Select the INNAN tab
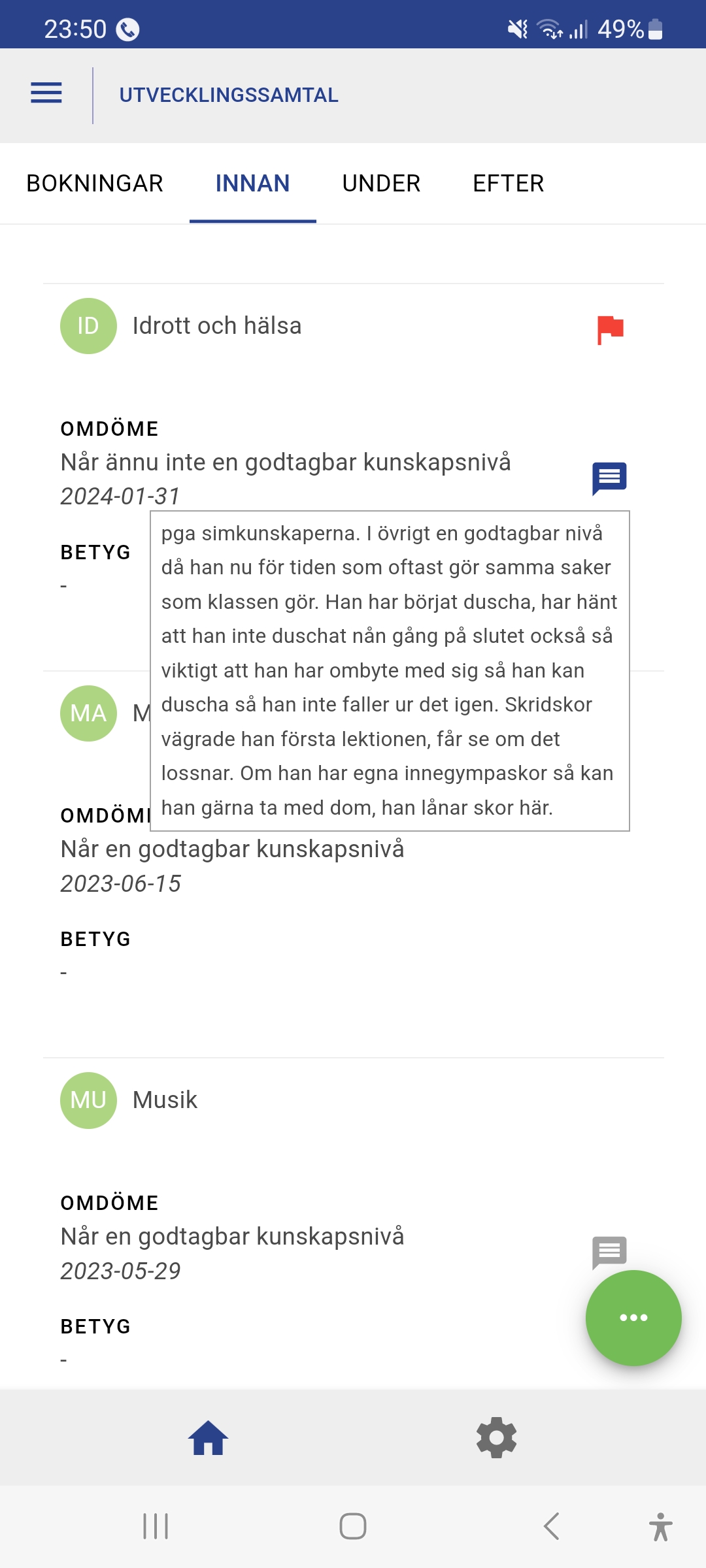Screen dimensions: 706x1568 252,184
